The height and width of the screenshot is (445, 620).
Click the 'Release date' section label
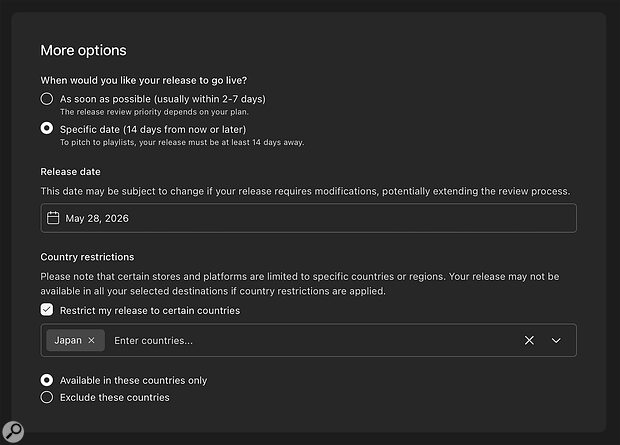(x=73, y=171)
